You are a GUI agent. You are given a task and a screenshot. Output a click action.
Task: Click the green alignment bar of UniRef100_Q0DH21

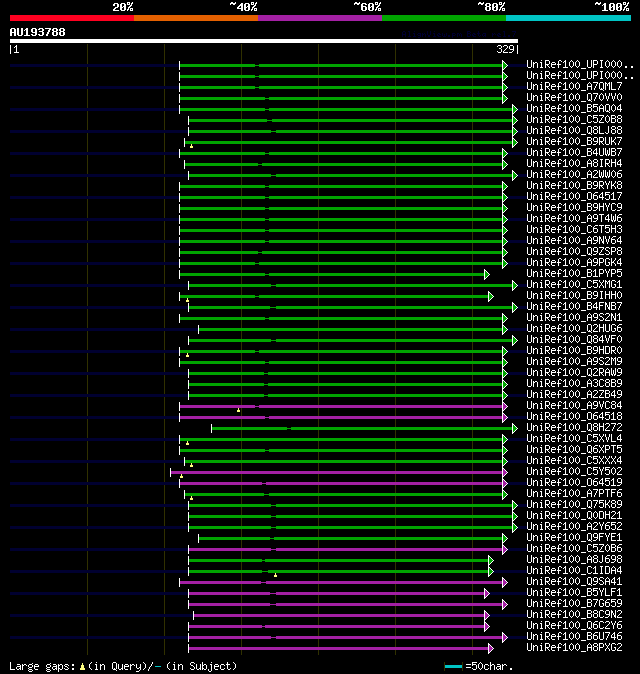coord(351,516)
